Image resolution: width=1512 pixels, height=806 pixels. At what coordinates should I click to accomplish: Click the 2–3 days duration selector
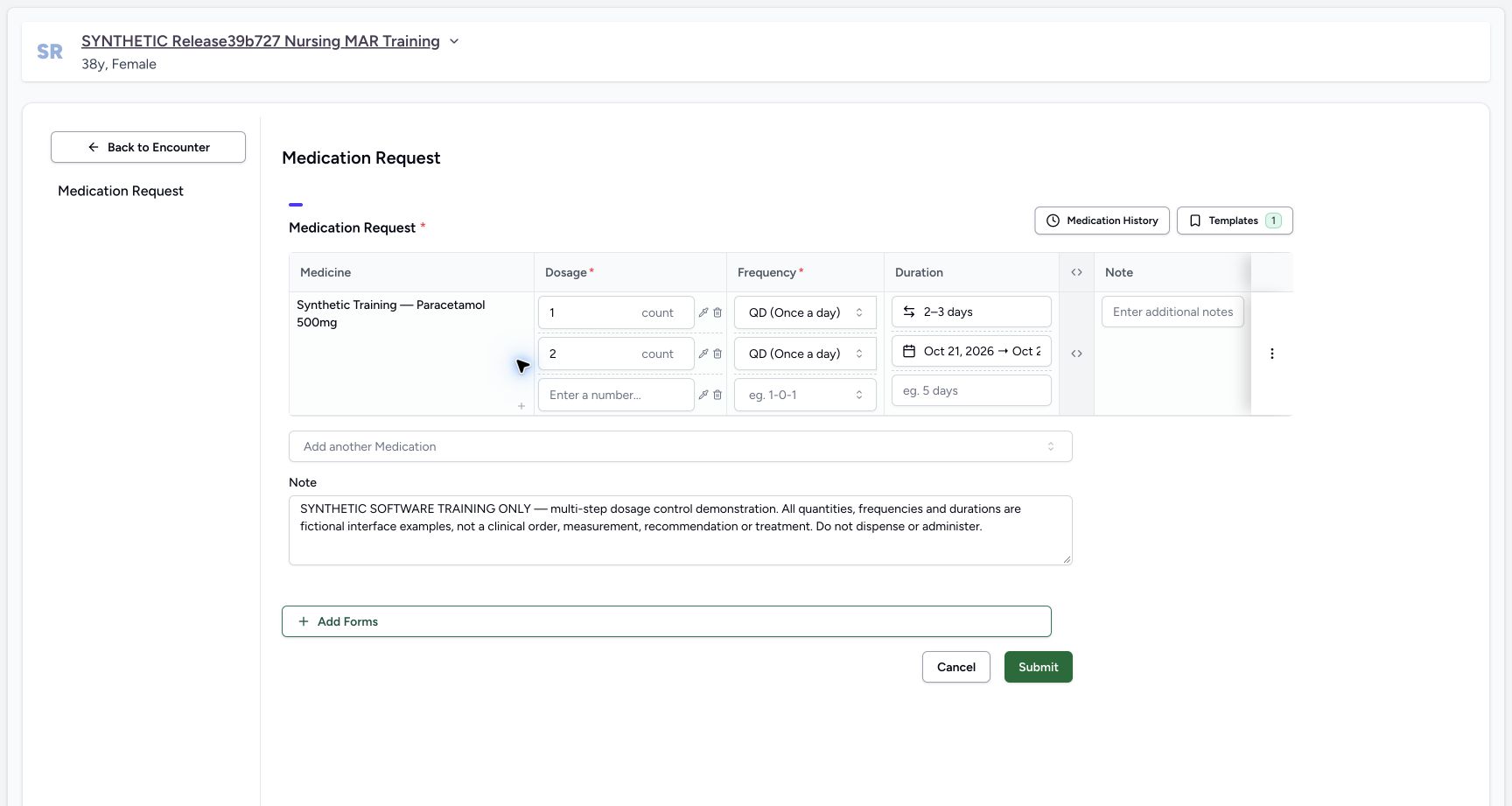pos(971,312)
